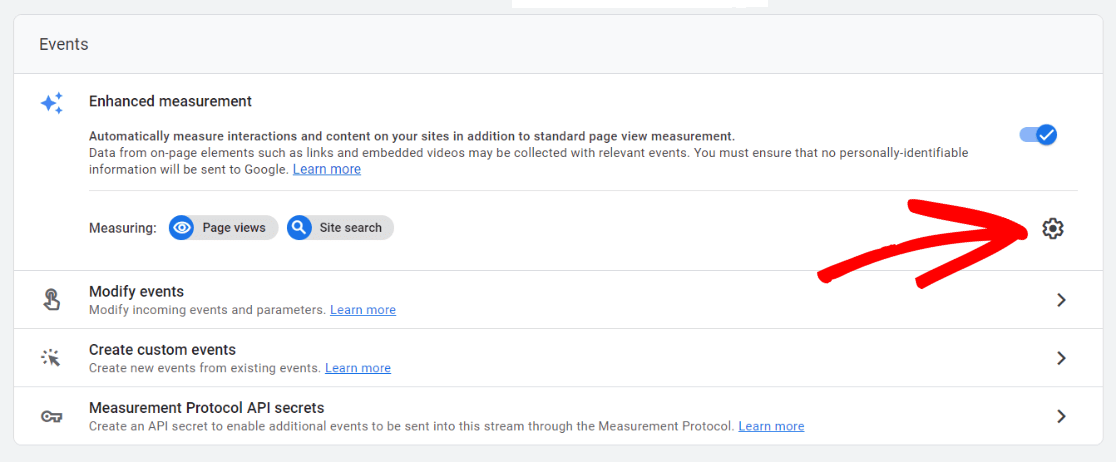Open Learn more link under Enhanced measurement
This screenshot has width=1116, height=462.
327,170
